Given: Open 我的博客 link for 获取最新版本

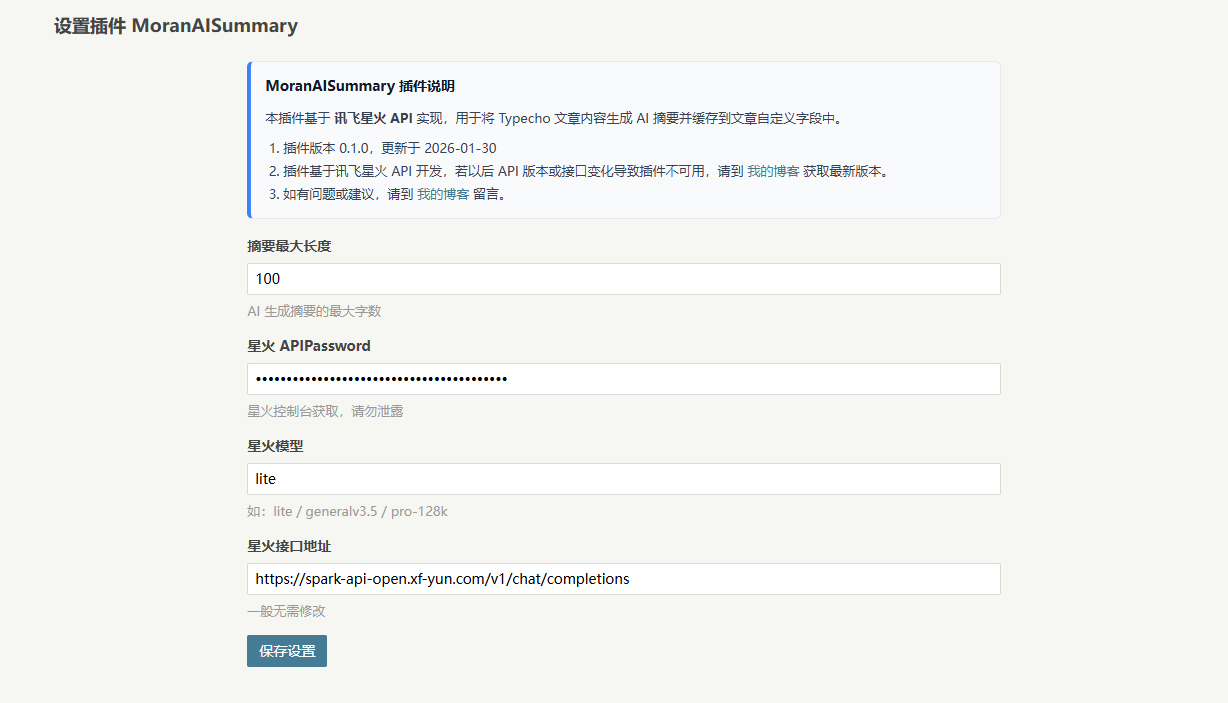Looking at the screenshot, I should (x=773, y=171).
